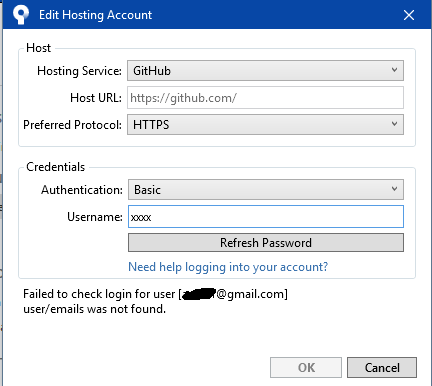432x386 pixels.
Task: Focus the Username text field
Action: pyautogui.click(x=266, y=217)
